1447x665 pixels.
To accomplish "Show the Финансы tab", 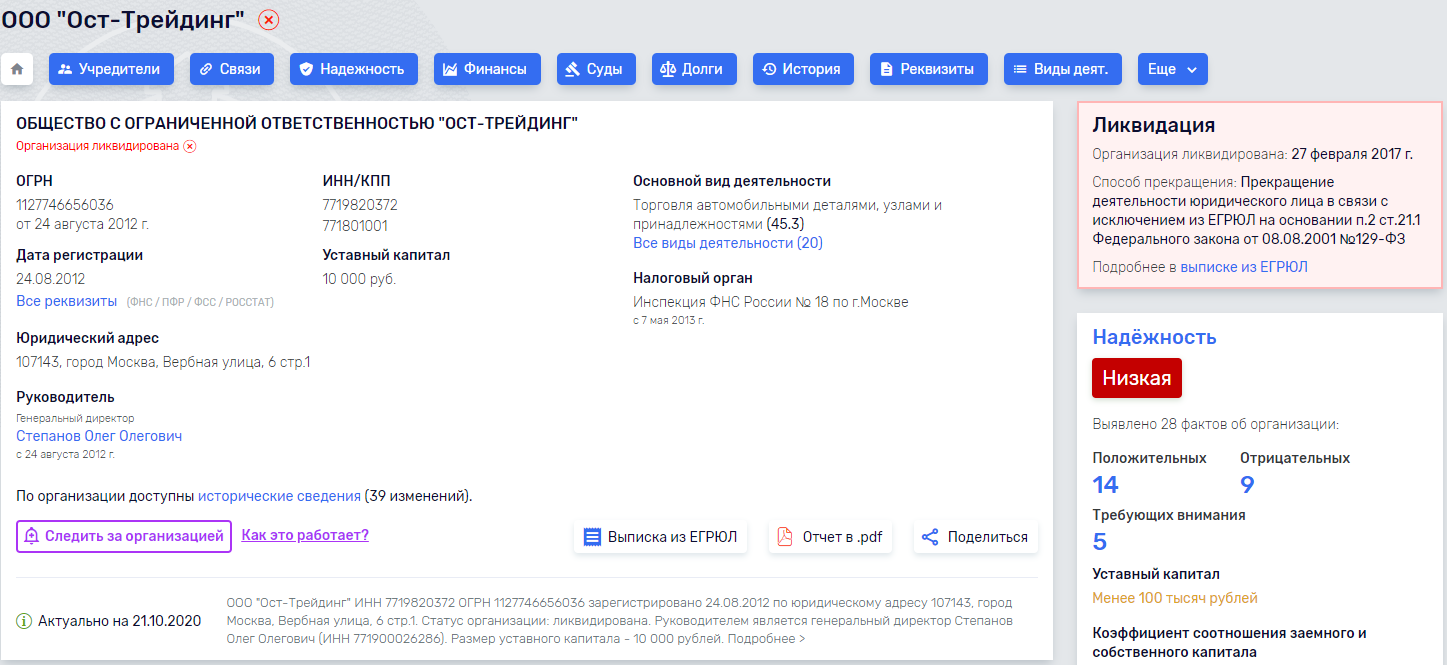I will pos(487,69).
